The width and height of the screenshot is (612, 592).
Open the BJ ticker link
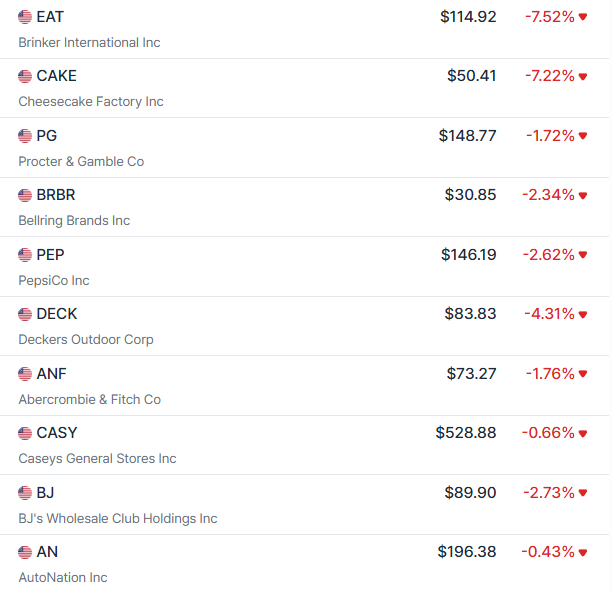[x=45, y=493]
